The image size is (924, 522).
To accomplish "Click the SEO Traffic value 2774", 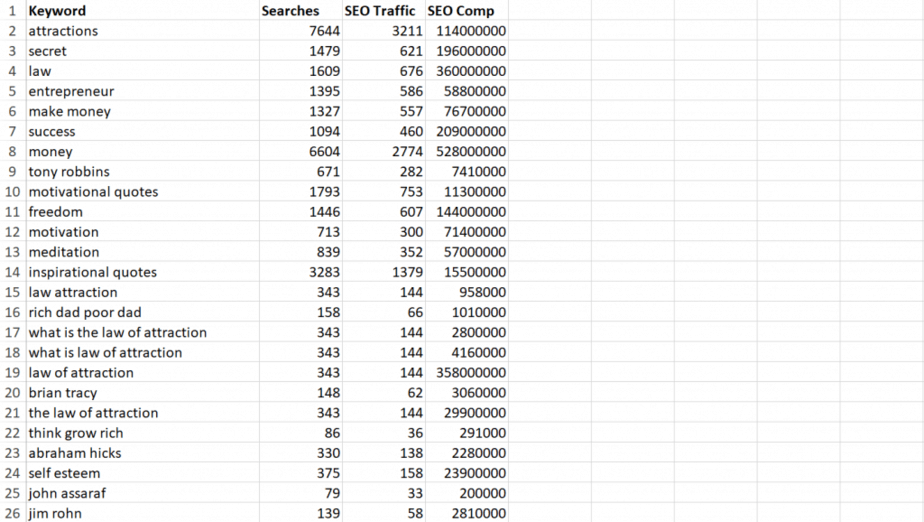I will click(384, 151).
